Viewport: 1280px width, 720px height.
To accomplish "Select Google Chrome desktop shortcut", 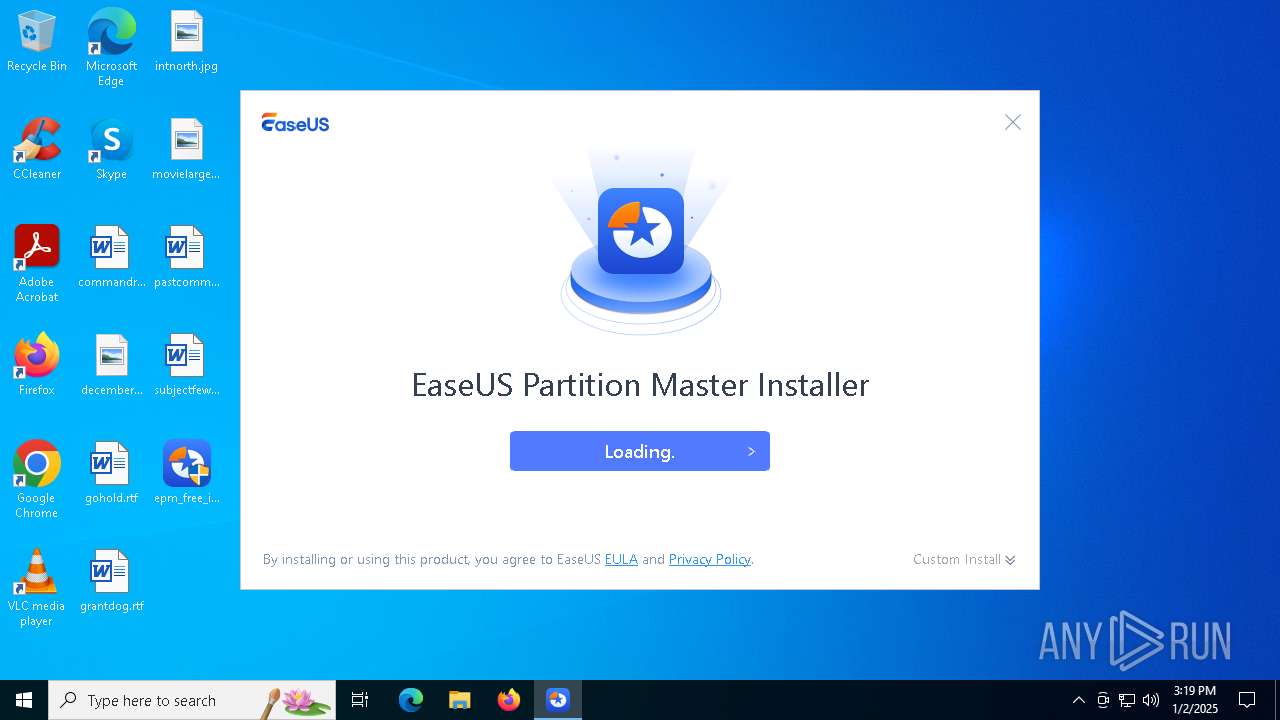I will tap(37, 480).
